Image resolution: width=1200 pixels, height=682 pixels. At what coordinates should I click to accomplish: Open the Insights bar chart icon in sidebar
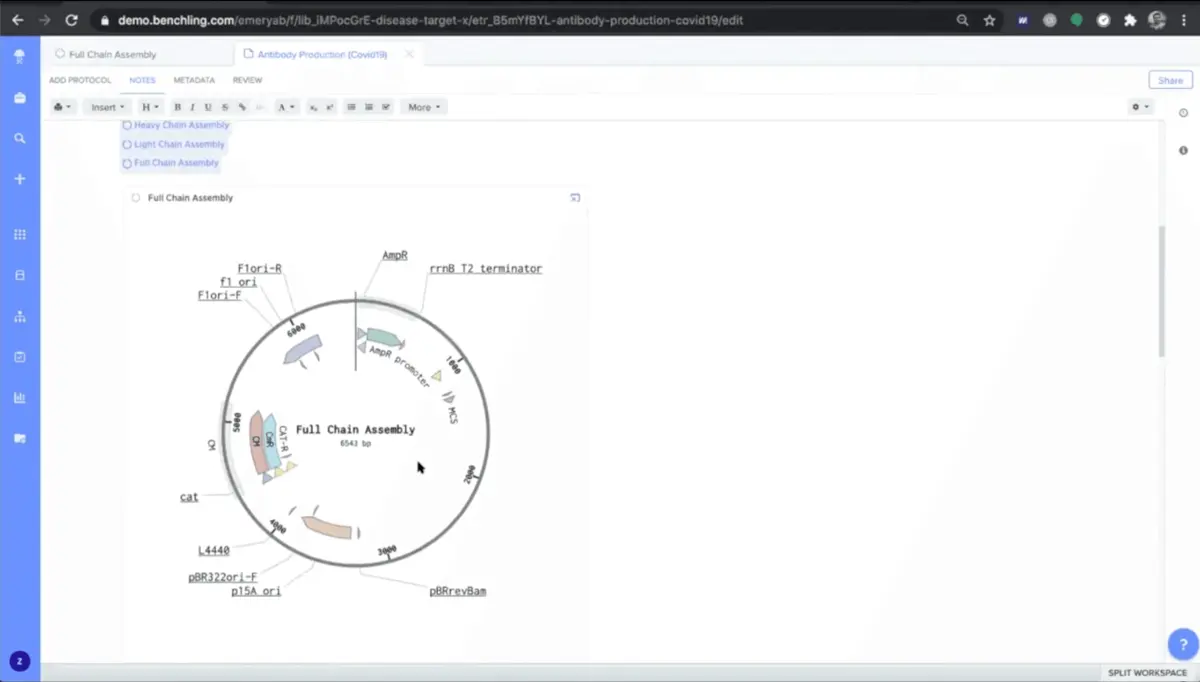19,397
